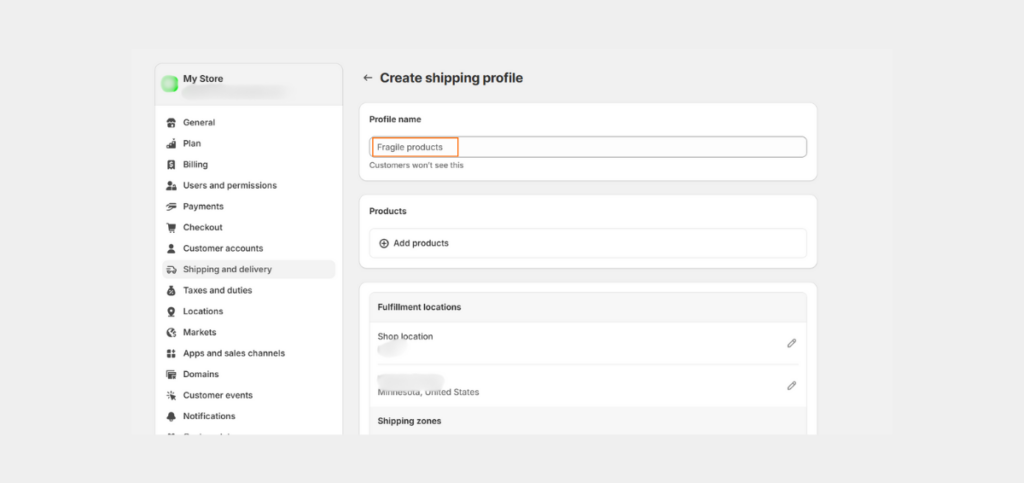The image size is (1024, 483).
Task: Click the back arrow beside Create shipping profile
Action: click(368, 78)
